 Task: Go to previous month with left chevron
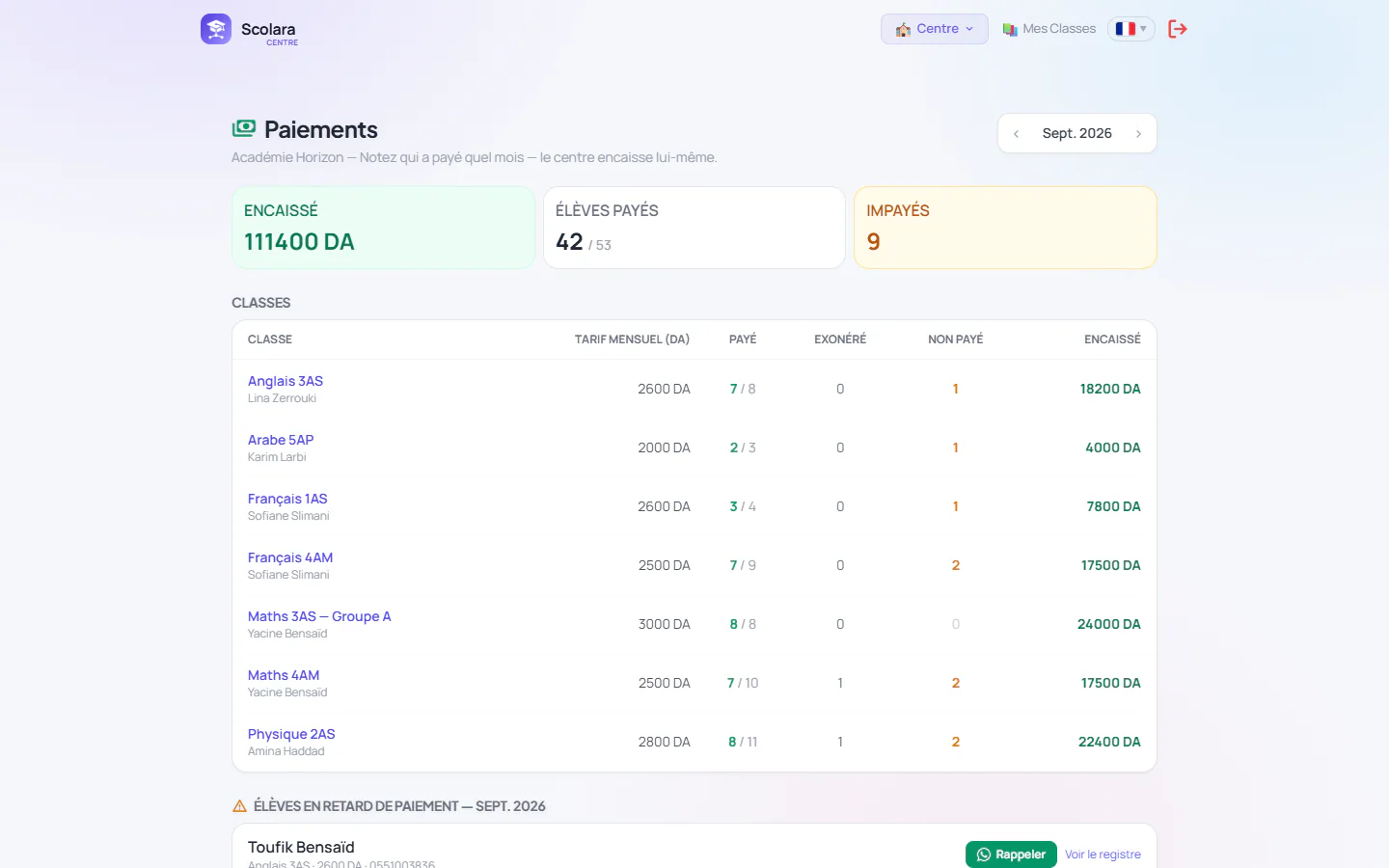tap(1016, 134)
